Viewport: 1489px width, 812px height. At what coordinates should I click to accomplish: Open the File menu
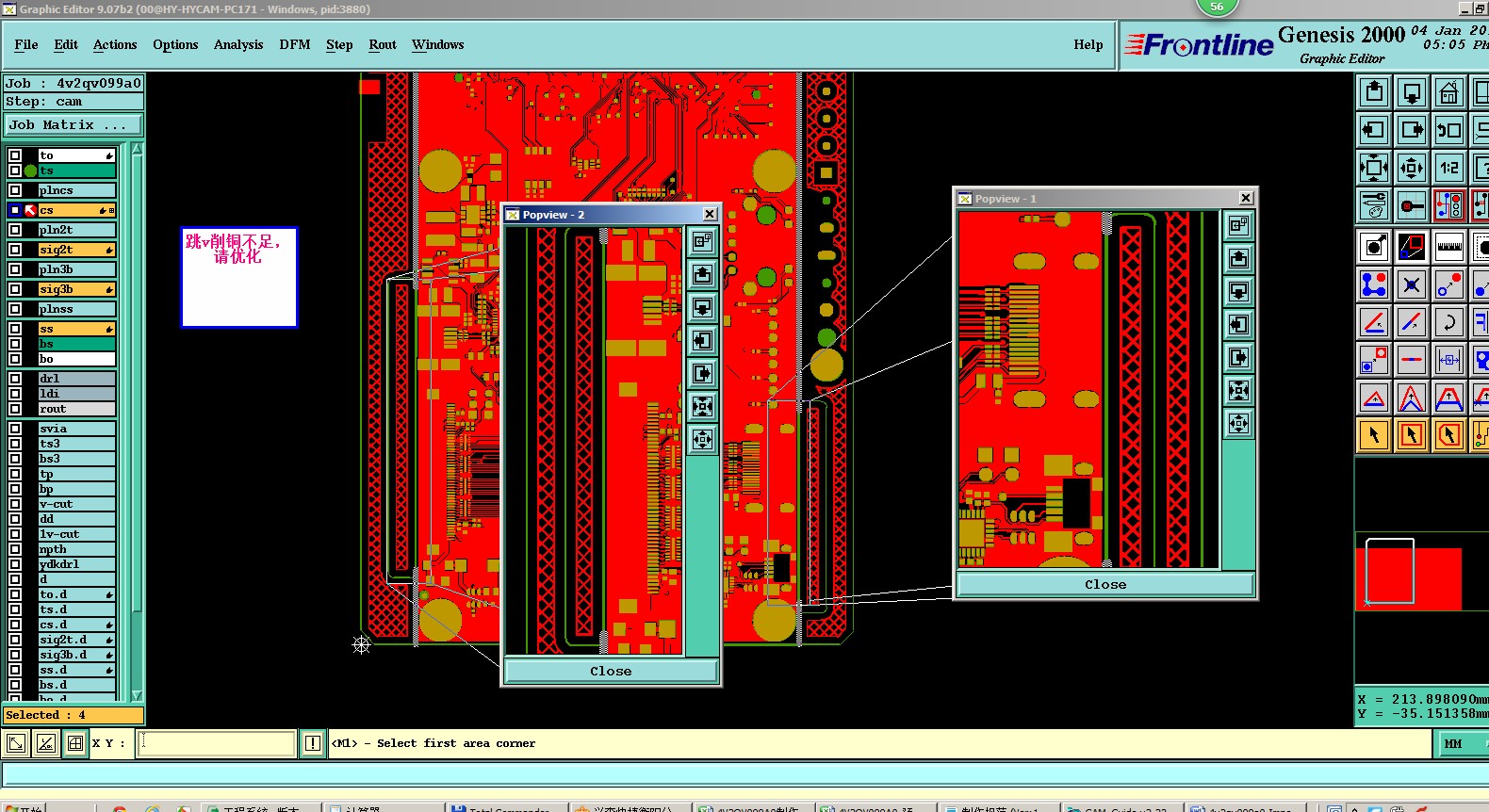[x=26, y=44]
